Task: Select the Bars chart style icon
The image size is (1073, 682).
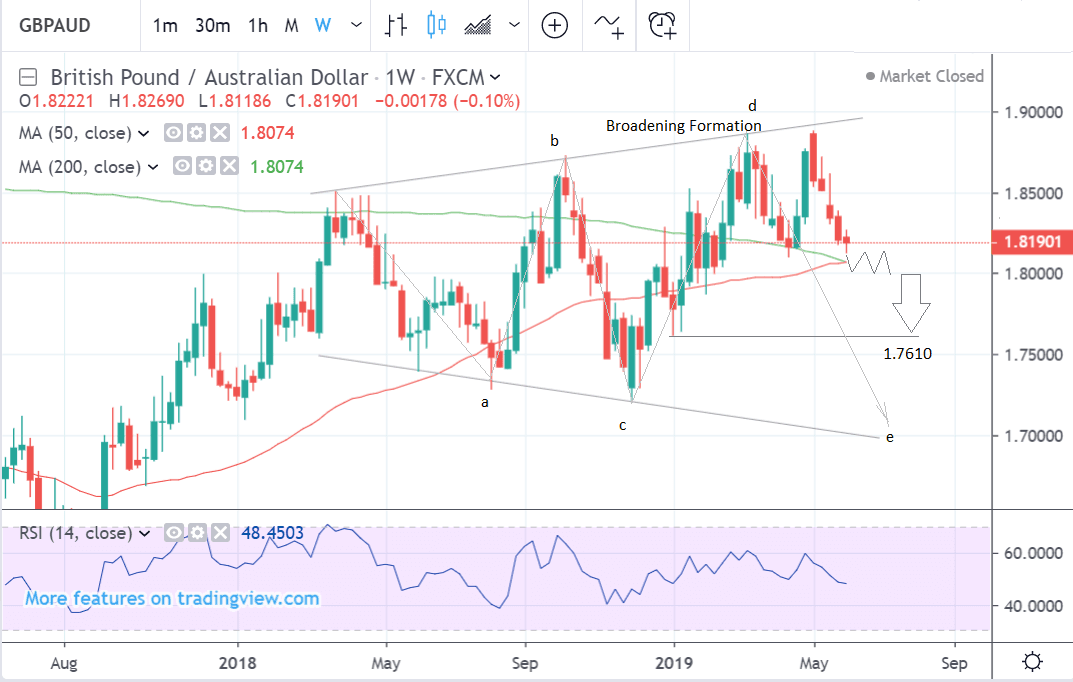Action: [397, 25]
